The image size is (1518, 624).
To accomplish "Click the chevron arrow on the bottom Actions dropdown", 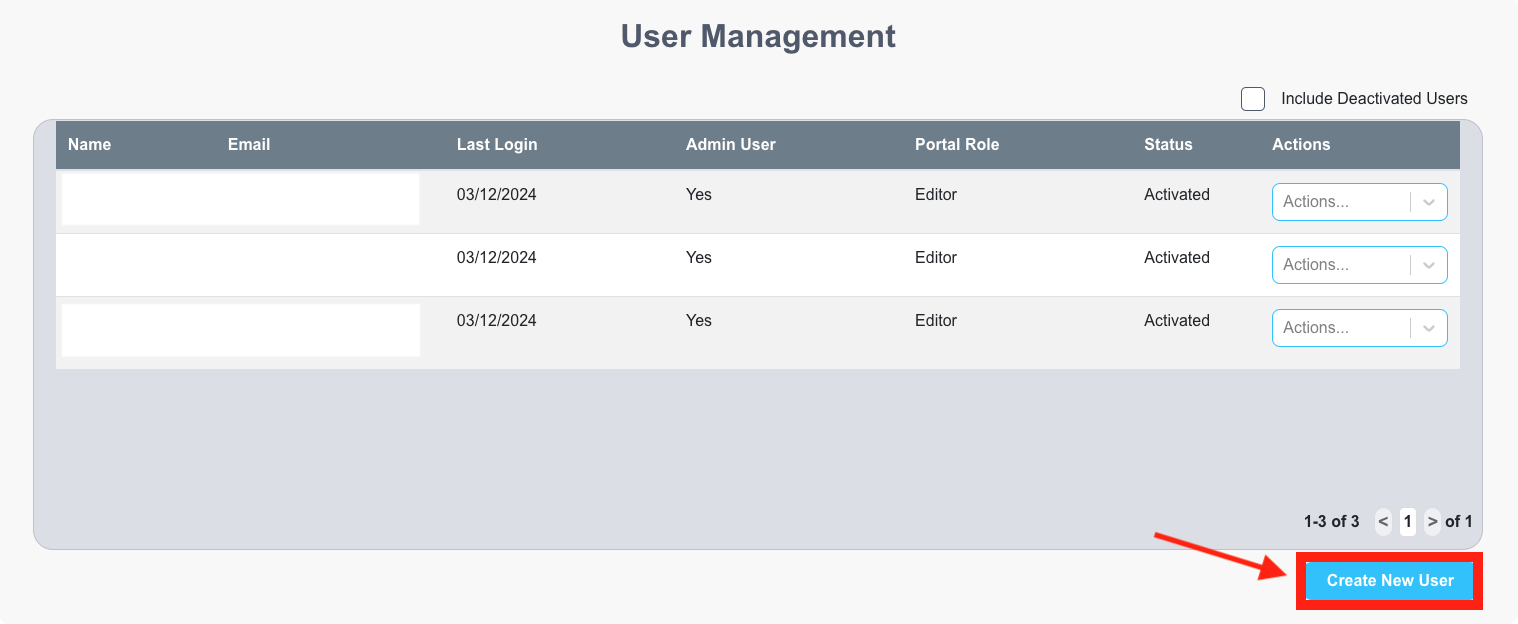I will pos(1429,327).
